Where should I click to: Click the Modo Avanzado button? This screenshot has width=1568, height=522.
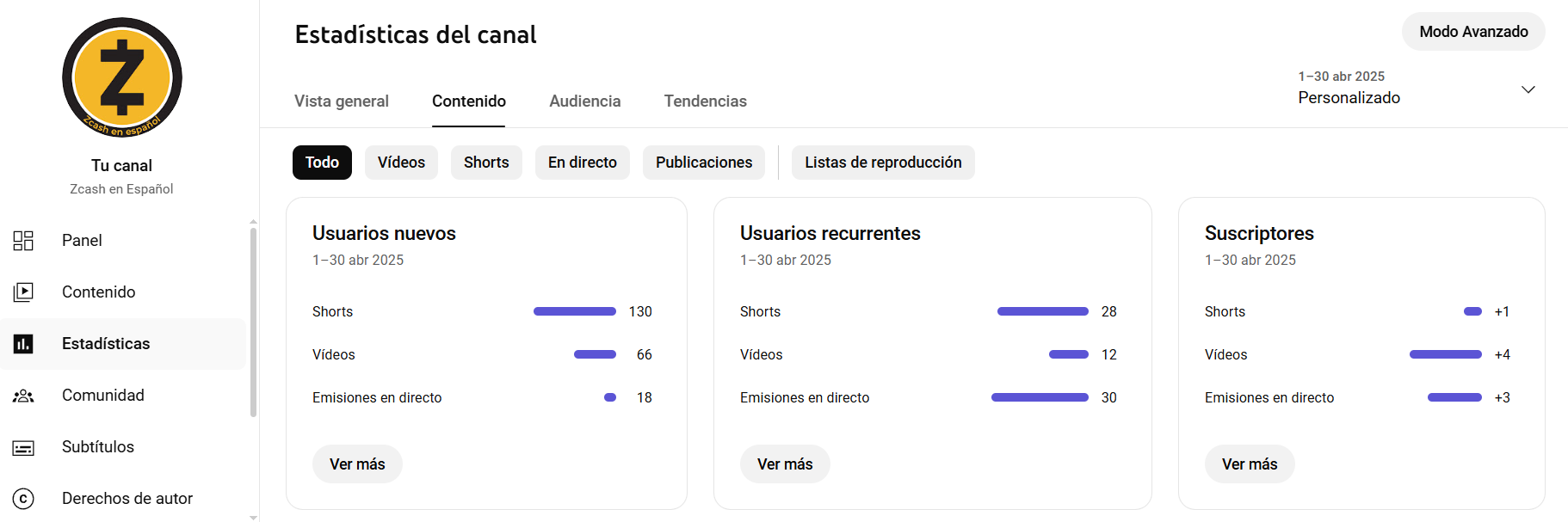coord(1473,32)
